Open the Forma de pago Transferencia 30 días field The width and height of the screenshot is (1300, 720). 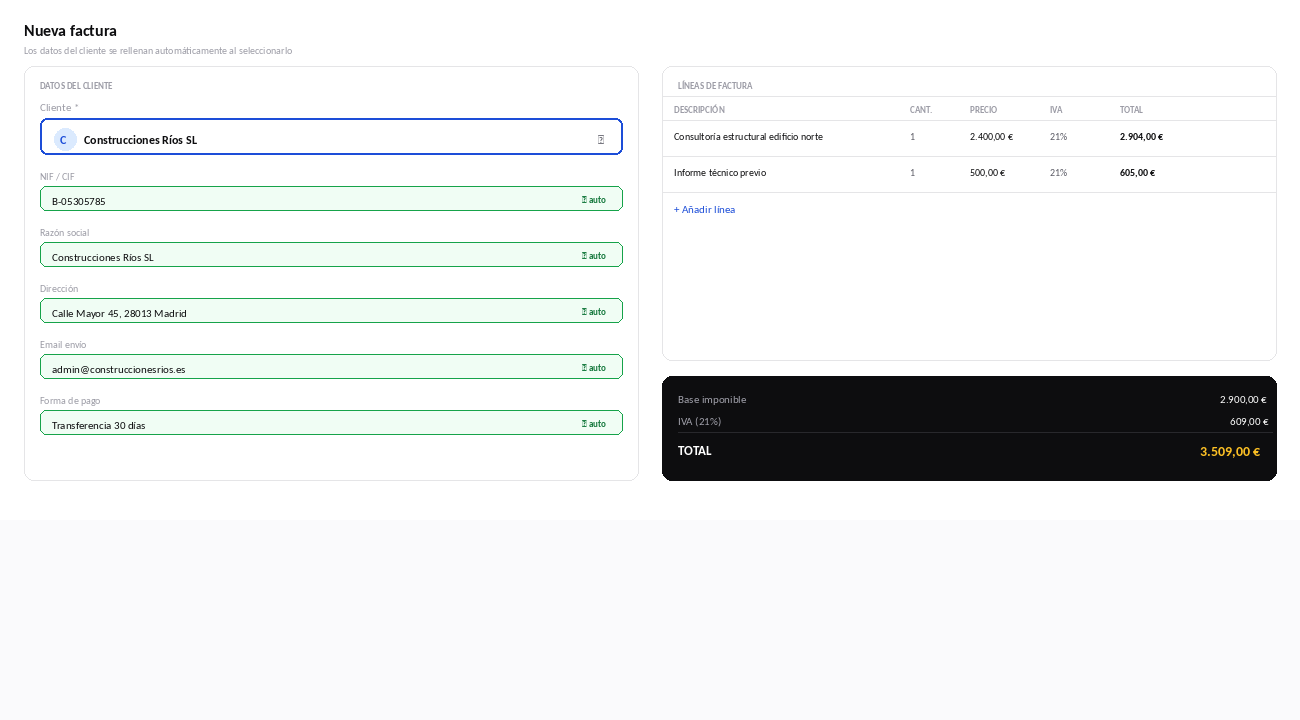331,423
